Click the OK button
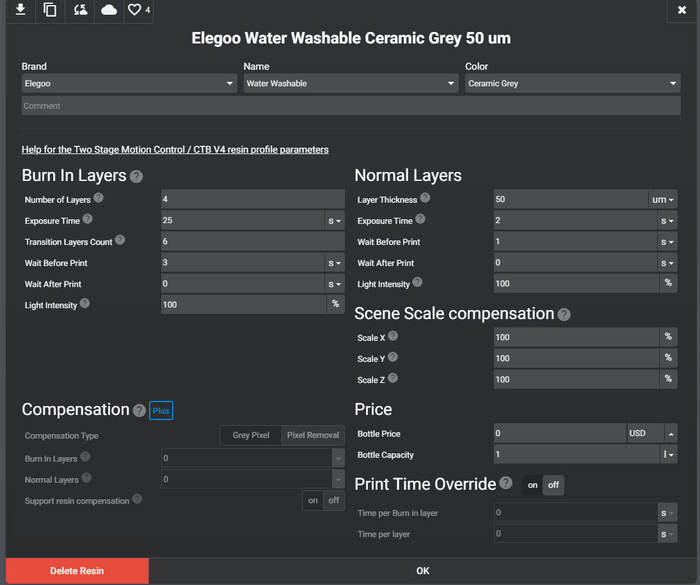The height and width of the screenshot is (585, 700). (x=423, y=571)
